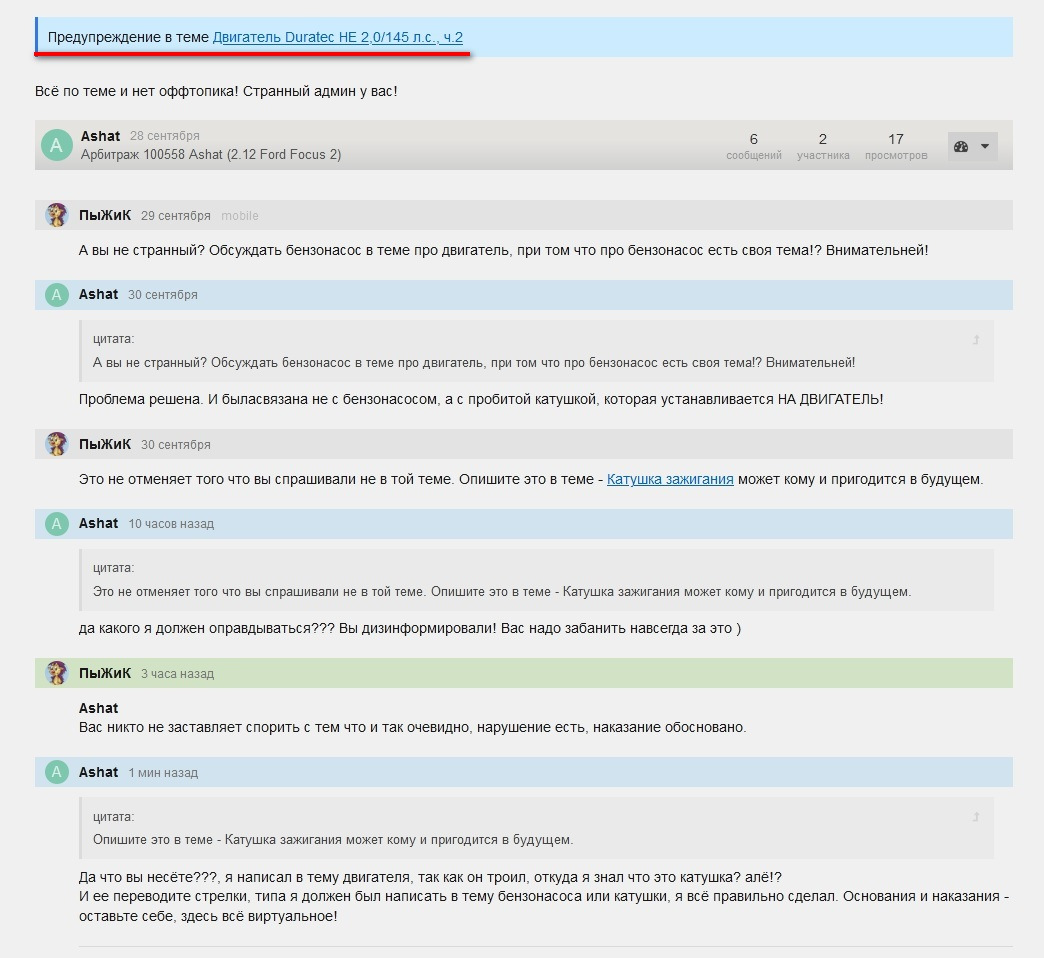
Task: Click ПыЖиК avatar on the 30 сентября post
Action: [x=57, y=444]
